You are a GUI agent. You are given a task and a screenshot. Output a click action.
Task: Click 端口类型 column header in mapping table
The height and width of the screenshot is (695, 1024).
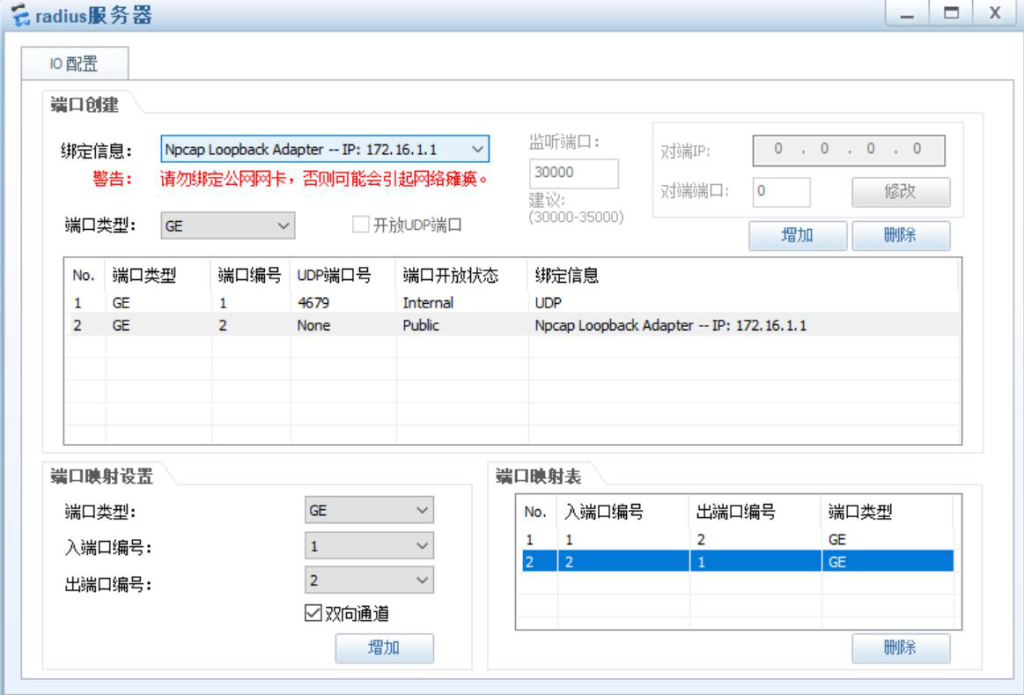[x=887, y=511]
